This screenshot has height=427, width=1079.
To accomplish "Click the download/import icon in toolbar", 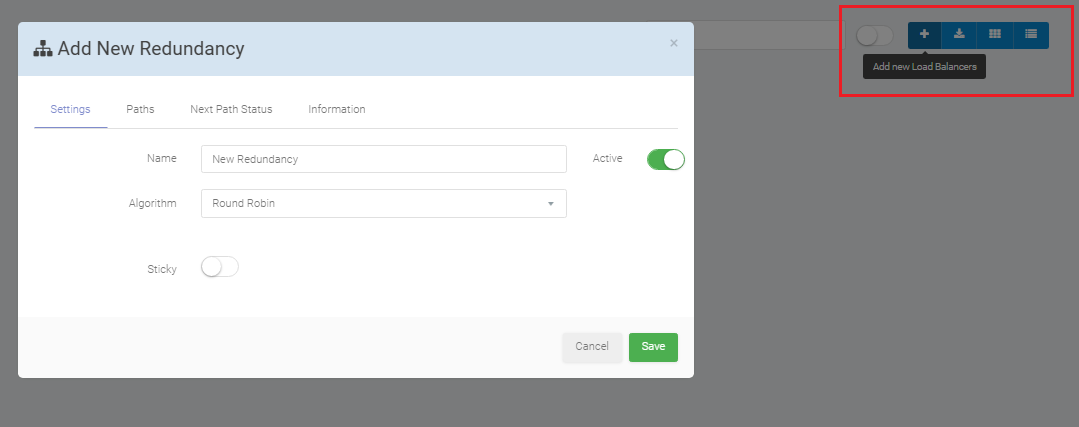I will click(x=959, y=35).
